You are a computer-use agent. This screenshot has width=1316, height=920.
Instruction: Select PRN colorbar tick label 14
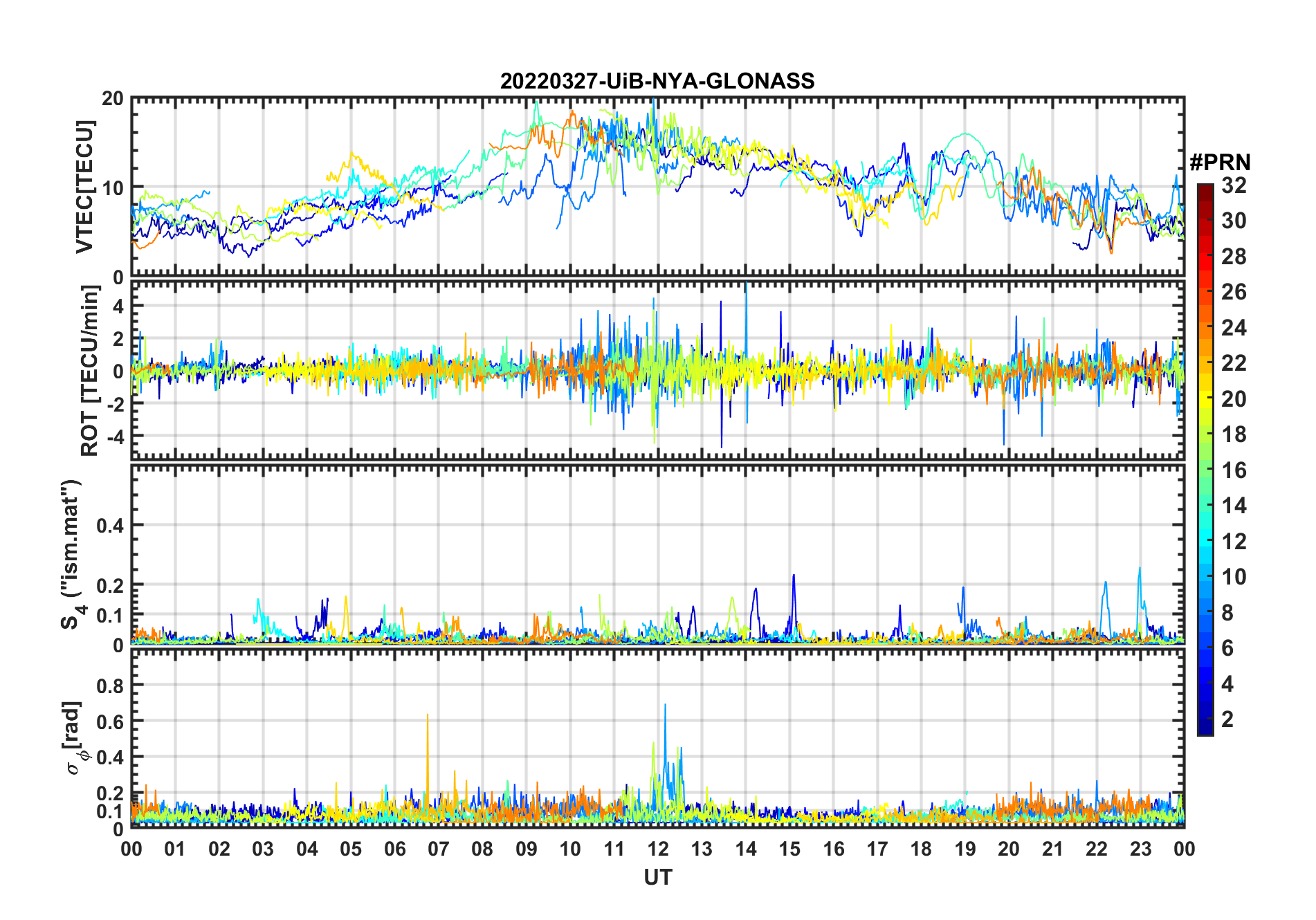coord(1234,506)
